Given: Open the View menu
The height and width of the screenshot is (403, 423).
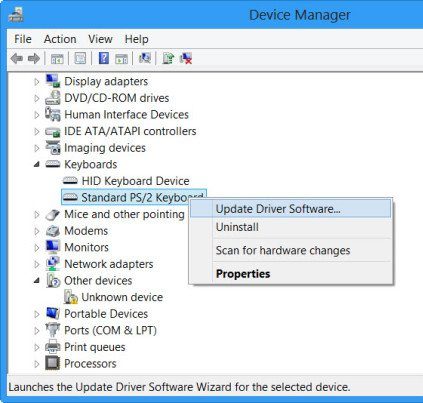Looking at the screenshot, I should (x=100, y=39).
